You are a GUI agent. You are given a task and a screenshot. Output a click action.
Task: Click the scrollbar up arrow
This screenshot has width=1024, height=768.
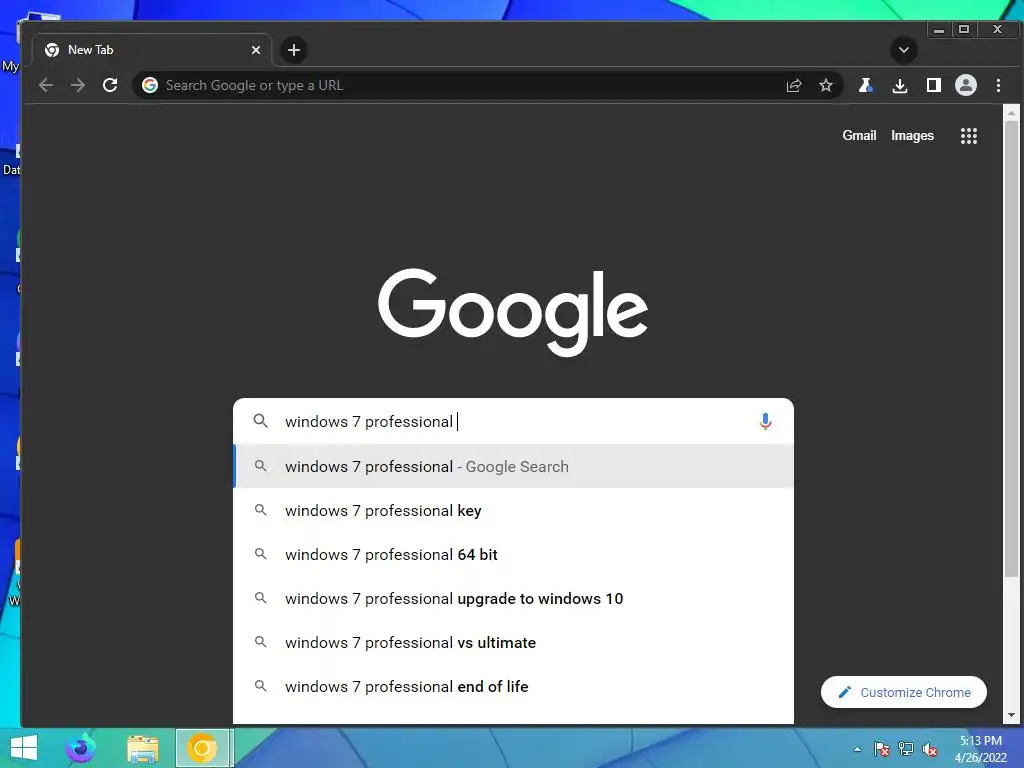click(x=1011, y=113)
